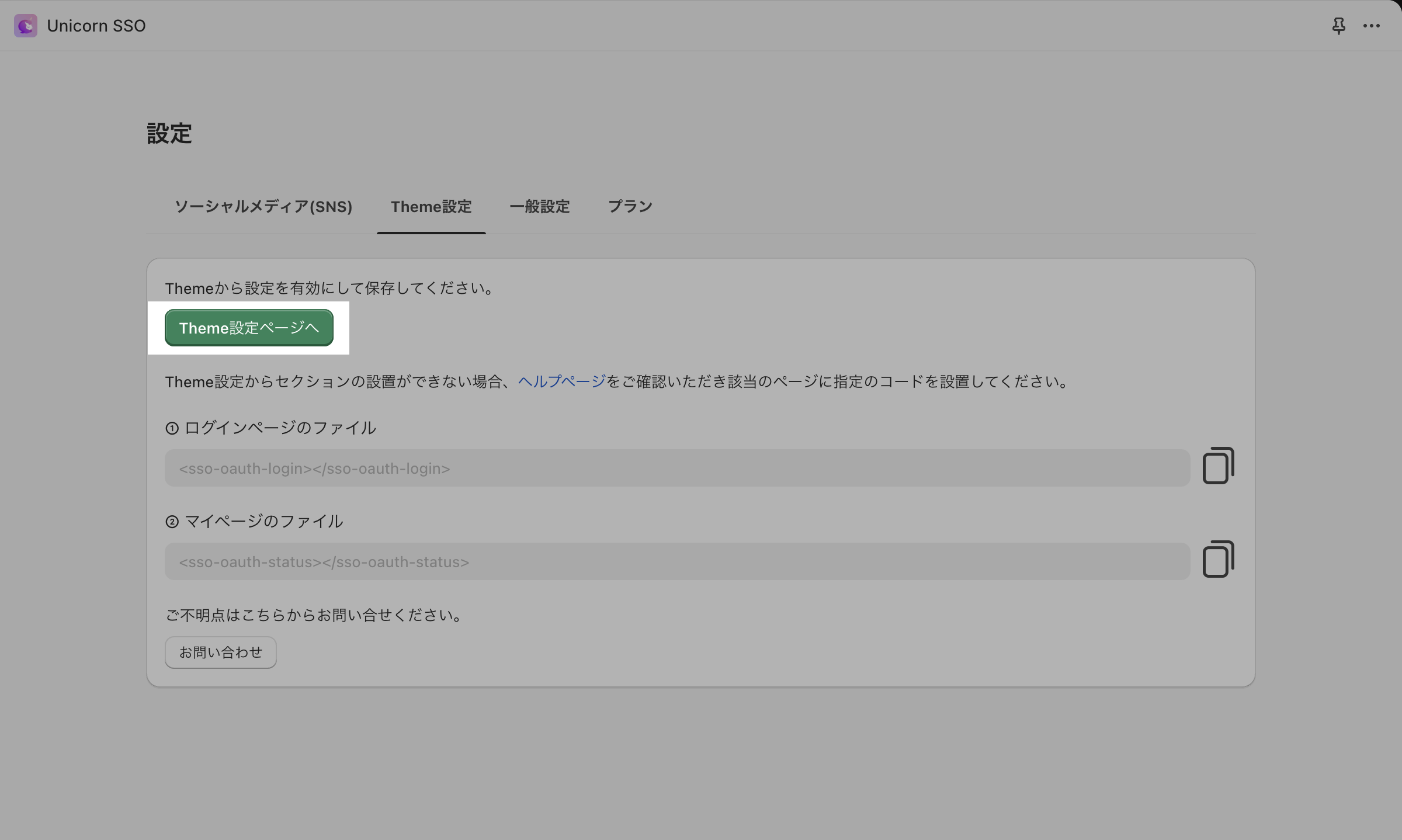Open the ヘルプページ link
Image resolution: width=1402 pixels, height=840 pixels.
coord(561,382)
